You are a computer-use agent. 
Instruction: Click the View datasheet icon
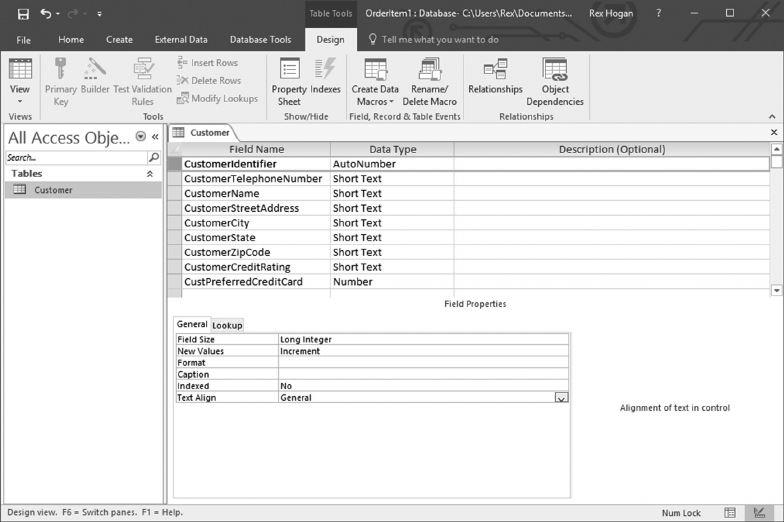[x=20, y=69]
